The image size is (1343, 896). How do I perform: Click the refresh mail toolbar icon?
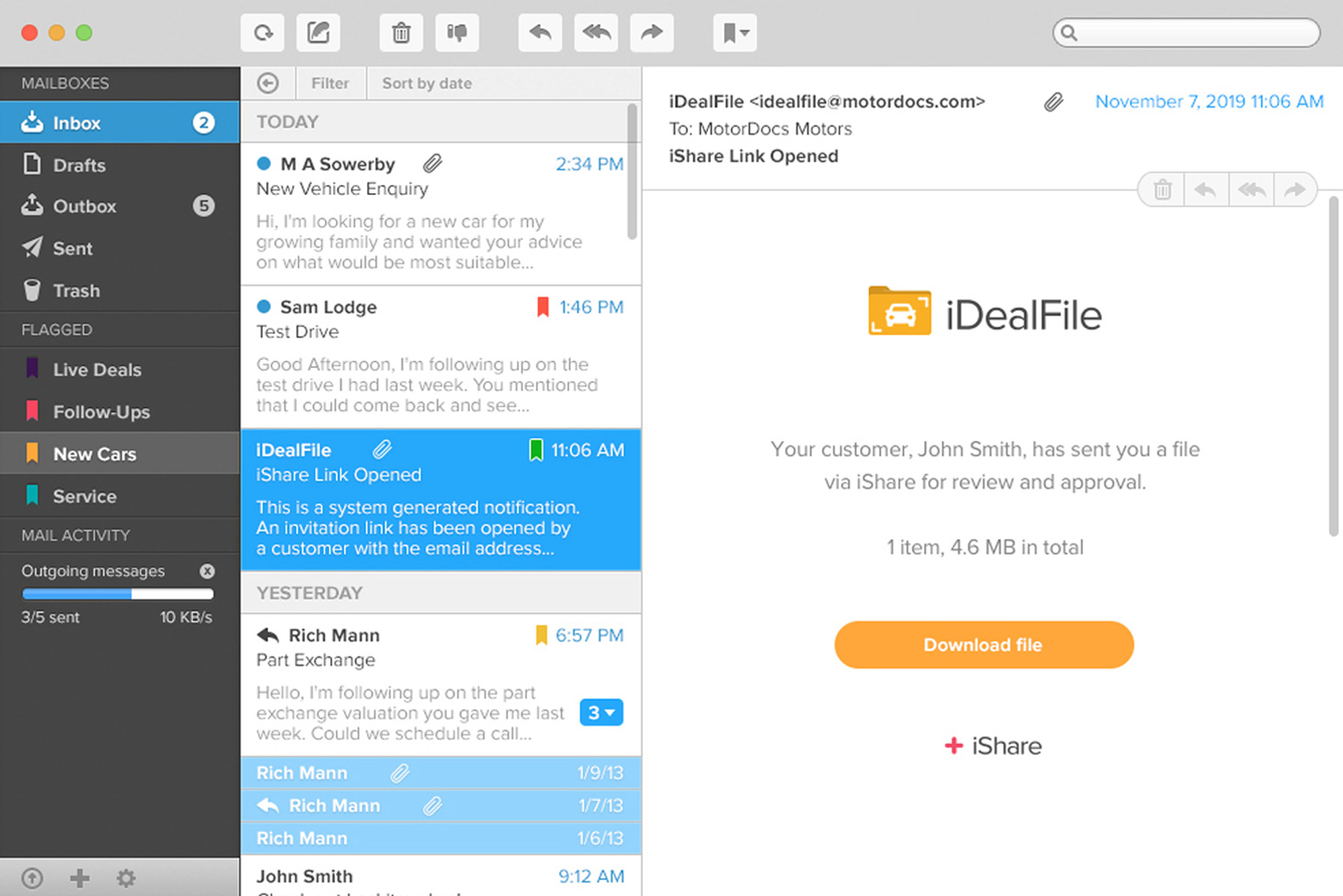pos(263,33)
